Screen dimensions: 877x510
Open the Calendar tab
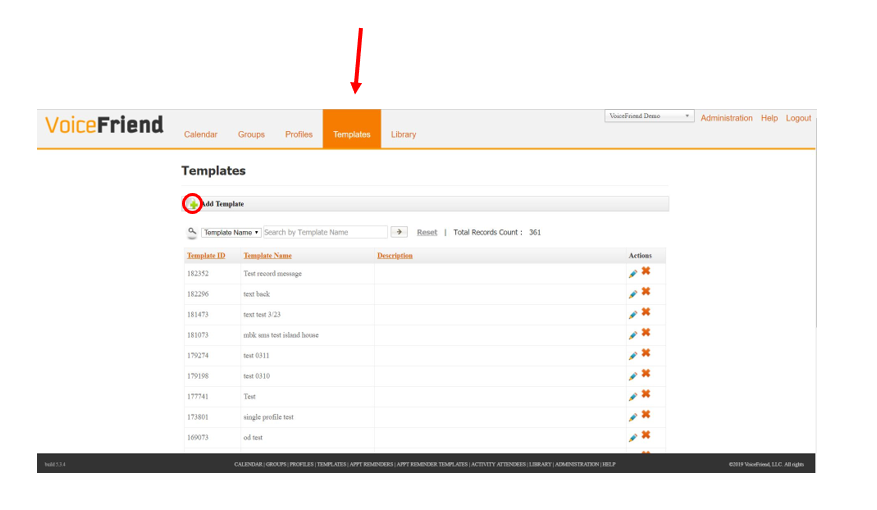tap(201, 134)
